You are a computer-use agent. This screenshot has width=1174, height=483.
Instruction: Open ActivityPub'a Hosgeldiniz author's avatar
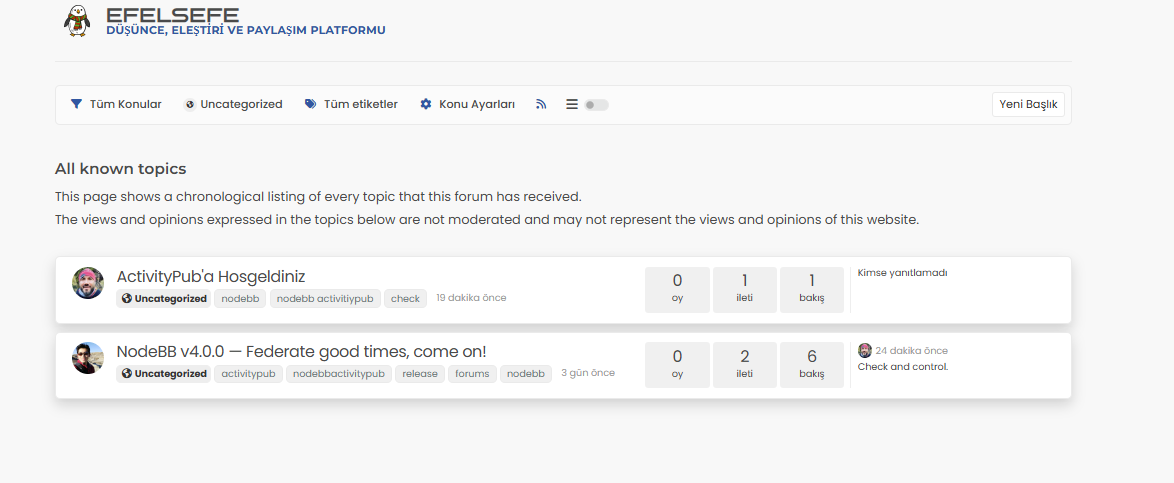coord(88,283)
